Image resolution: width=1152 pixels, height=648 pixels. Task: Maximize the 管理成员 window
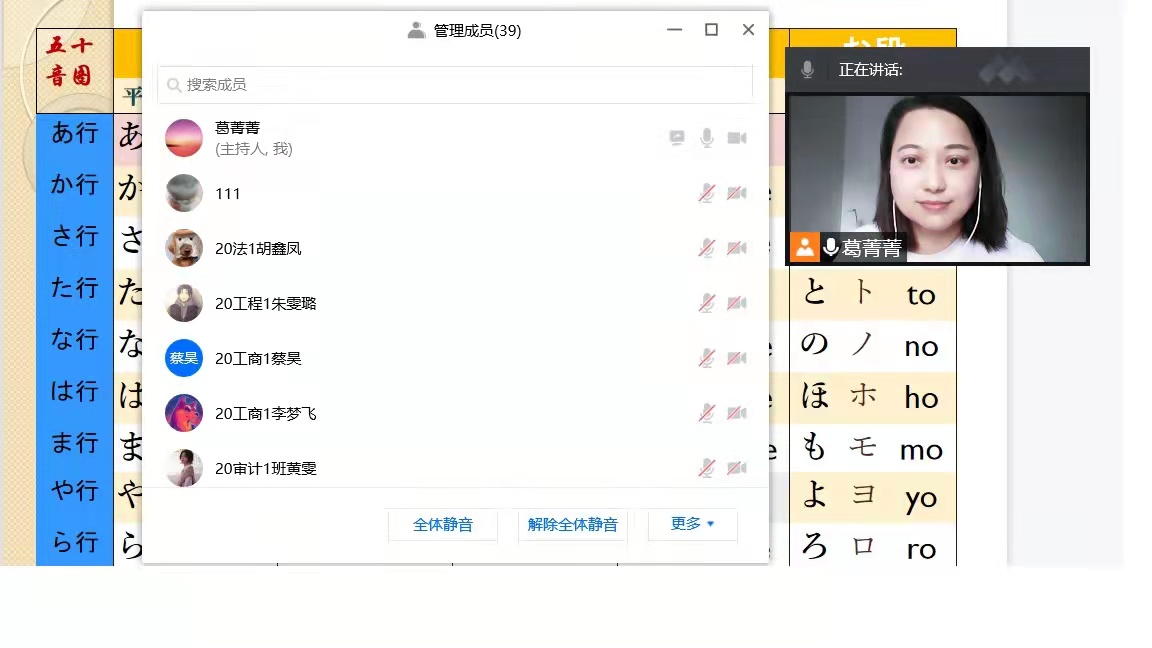pos(711,30)
